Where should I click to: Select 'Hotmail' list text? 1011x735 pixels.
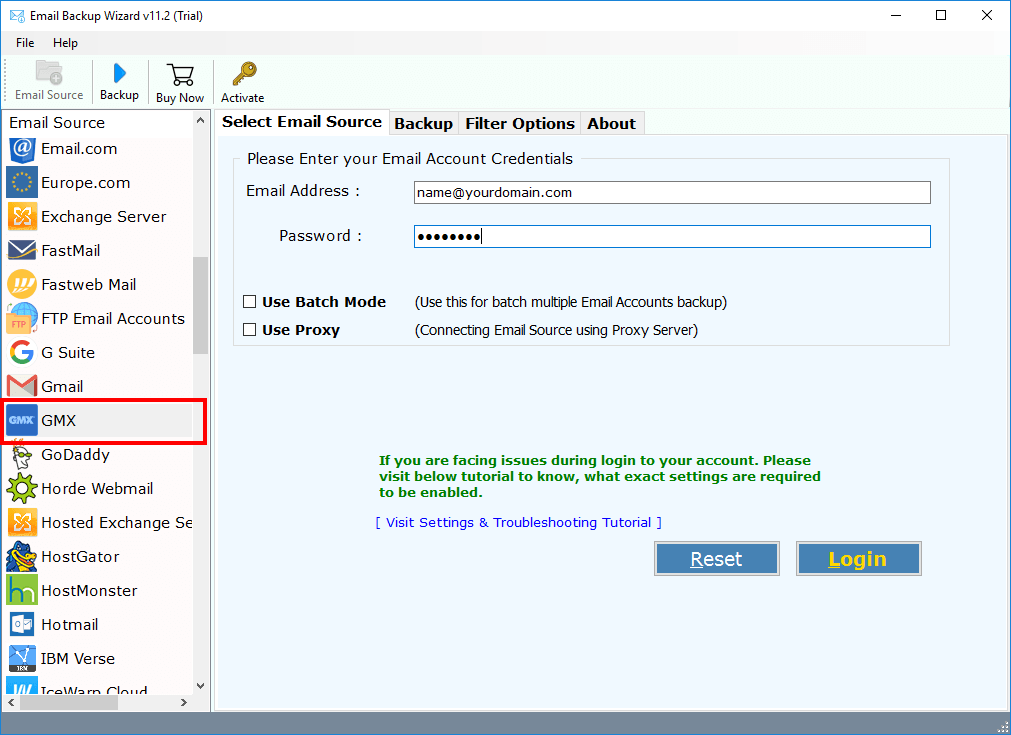(x=70, y=624)
